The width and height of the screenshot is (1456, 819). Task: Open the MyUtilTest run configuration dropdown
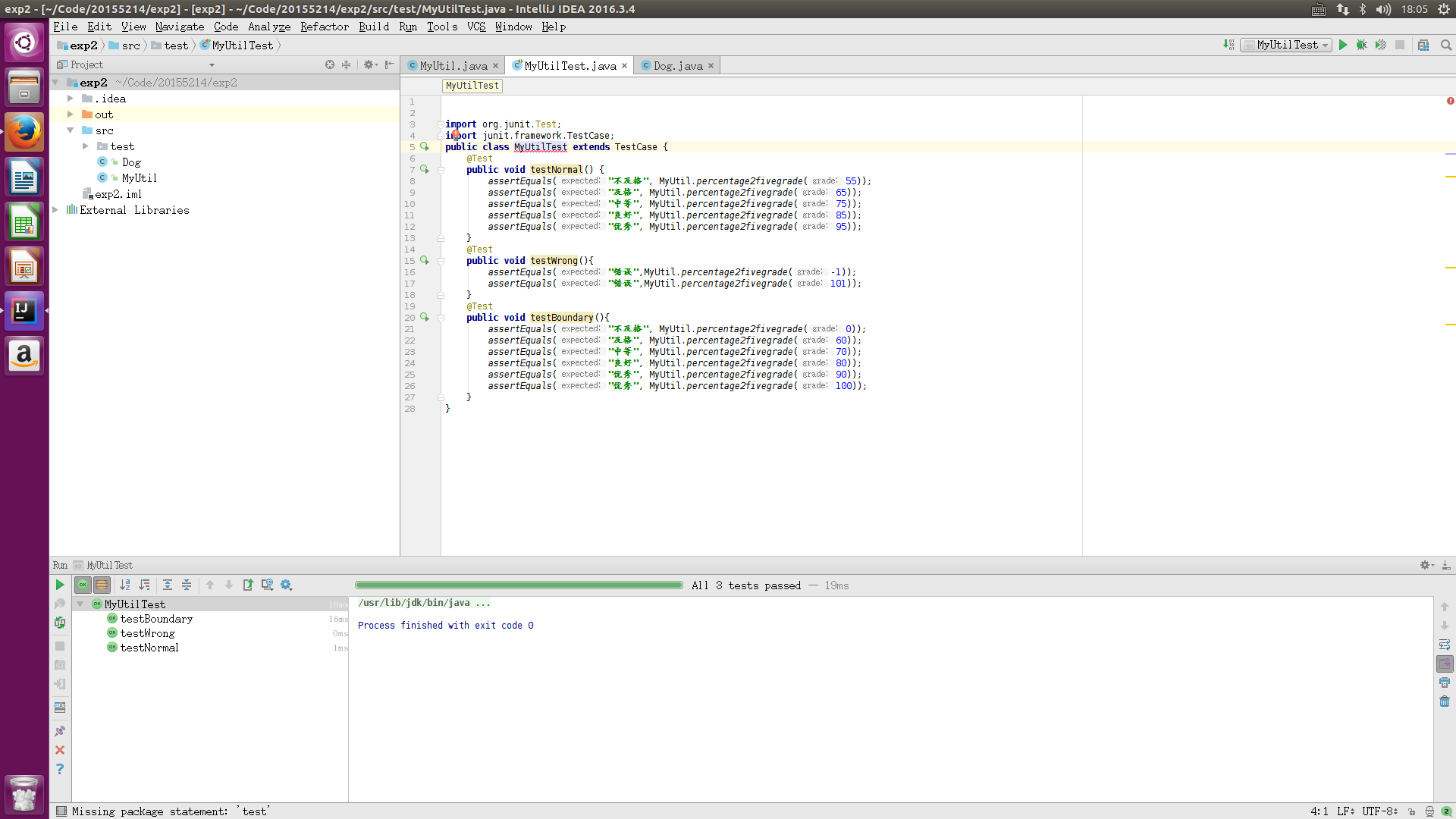(1286, 45)
